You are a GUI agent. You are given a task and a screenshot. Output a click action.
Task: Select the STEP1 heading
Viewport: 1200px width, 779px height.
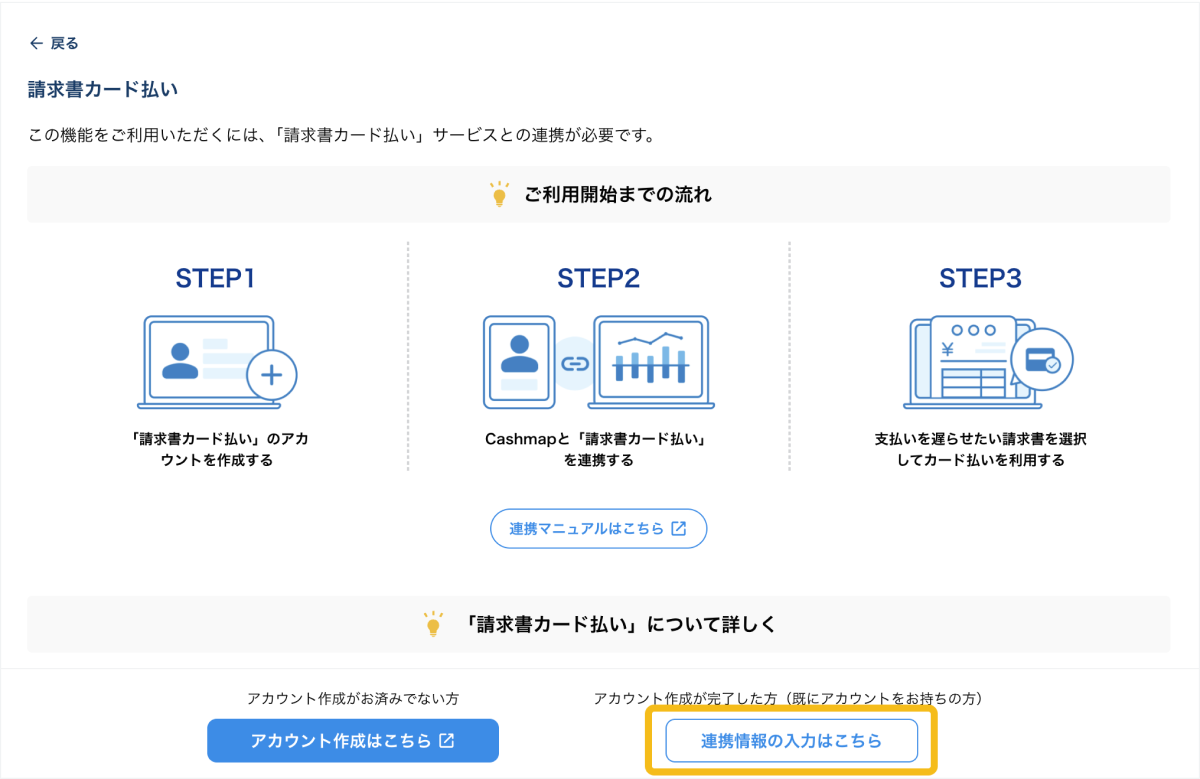(215, 279)
